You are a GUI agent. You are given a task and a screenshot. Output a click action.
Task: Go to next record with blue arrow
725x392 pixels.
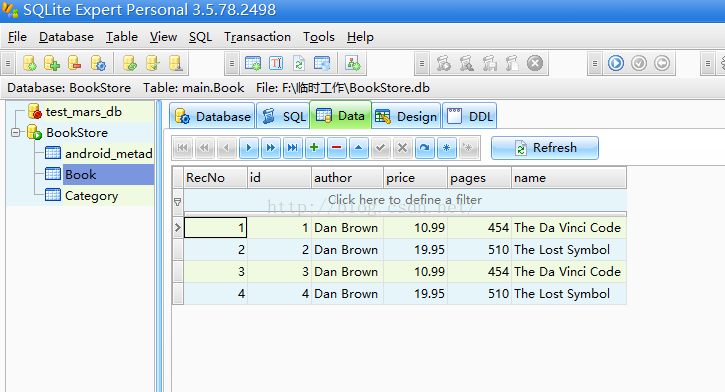tap(249, 148)
